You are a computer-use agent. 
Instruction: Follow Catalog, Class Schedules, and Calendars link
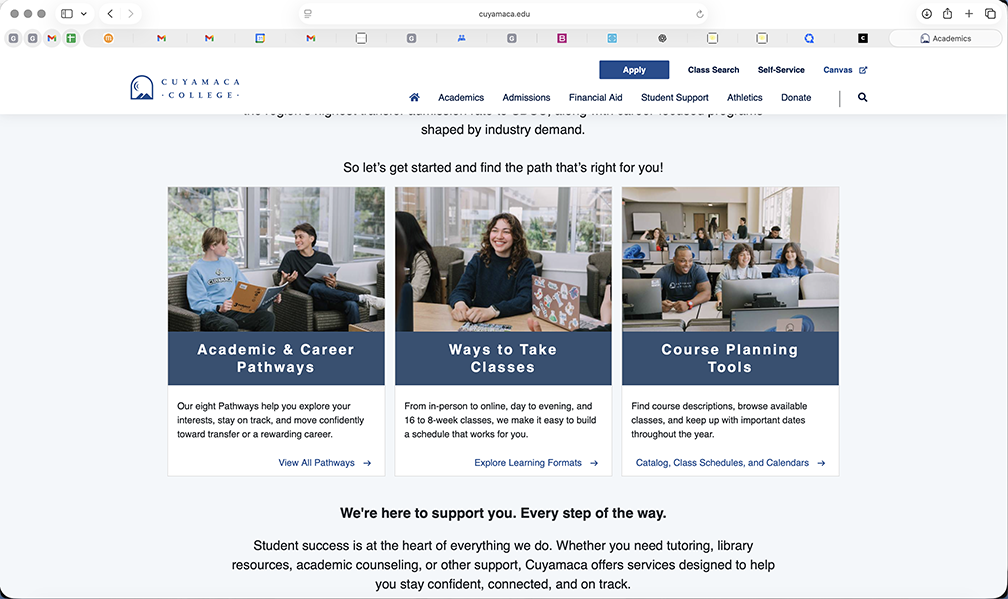coord(722,463)
